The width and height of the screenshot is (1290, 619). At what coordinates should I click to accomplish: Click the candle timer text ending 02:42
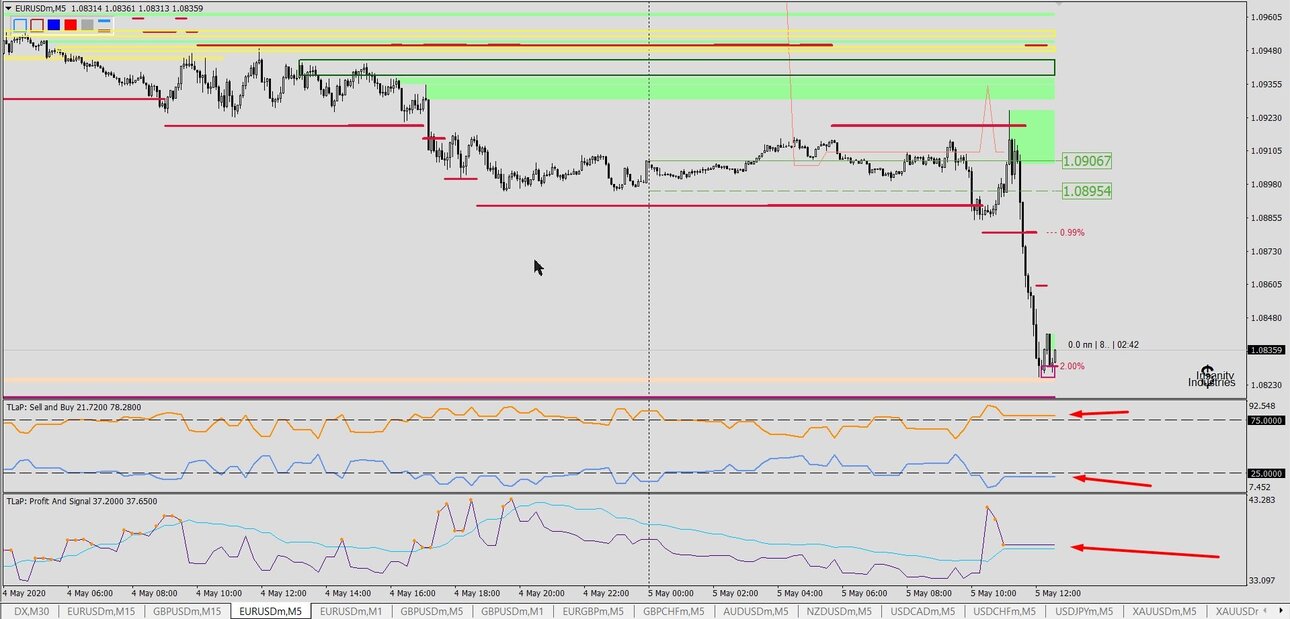[1103, 345]
